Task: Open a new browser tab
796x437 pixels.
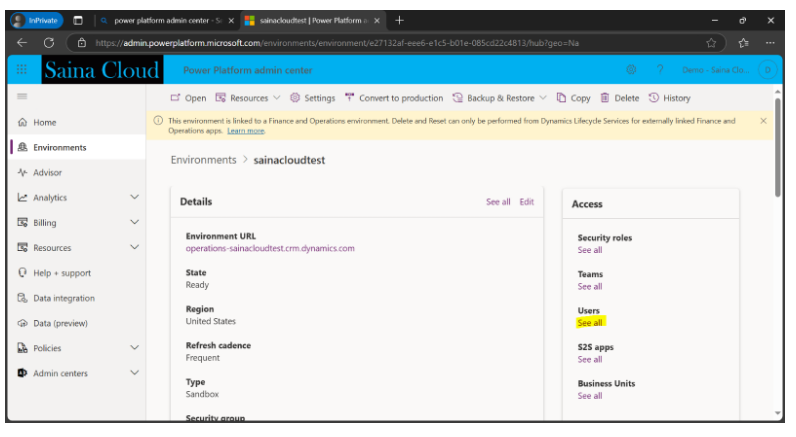Action: click(400, 20)
